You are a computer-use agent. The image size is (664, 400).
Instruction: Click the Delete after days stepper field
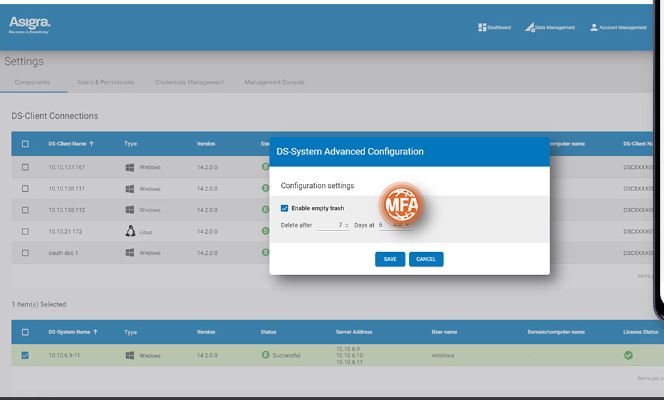click(x=333, y=225)
